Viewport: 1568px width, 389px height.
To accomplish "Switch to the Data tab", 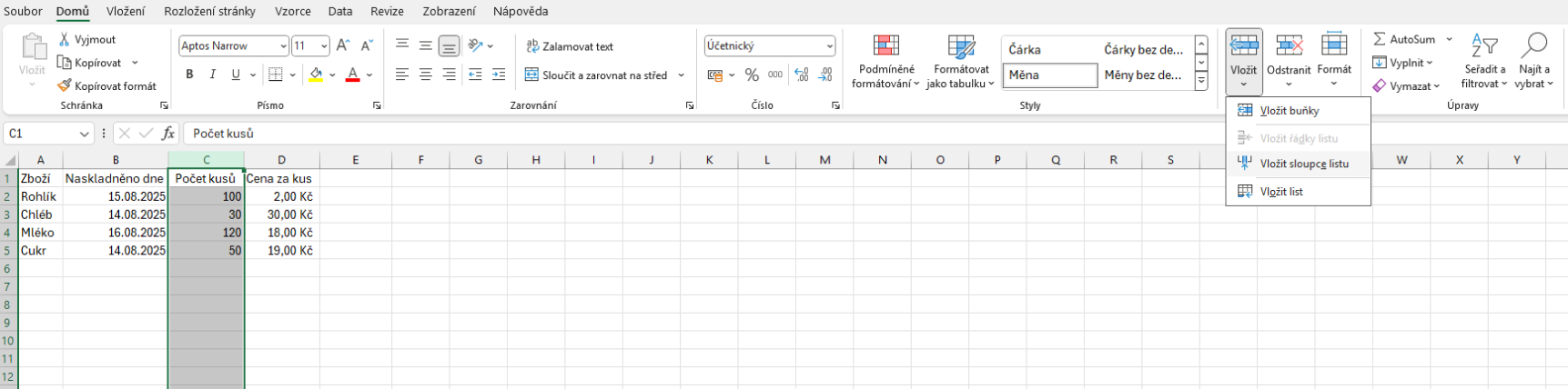I will [340, 12].
